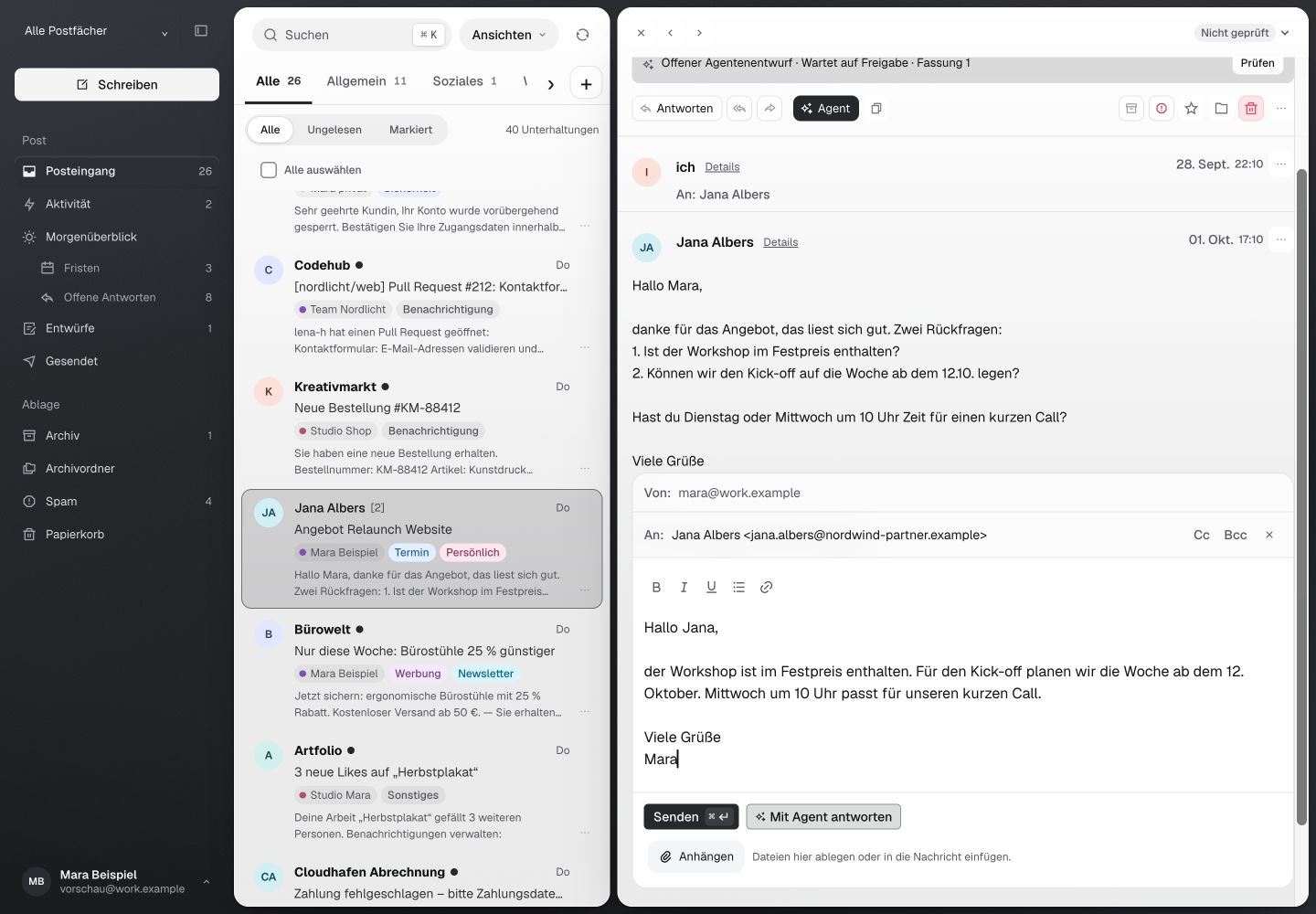This screenshot has width=1316, height=914.
Task: Click the copy icon beside Agent
Action: click(876, 109)
